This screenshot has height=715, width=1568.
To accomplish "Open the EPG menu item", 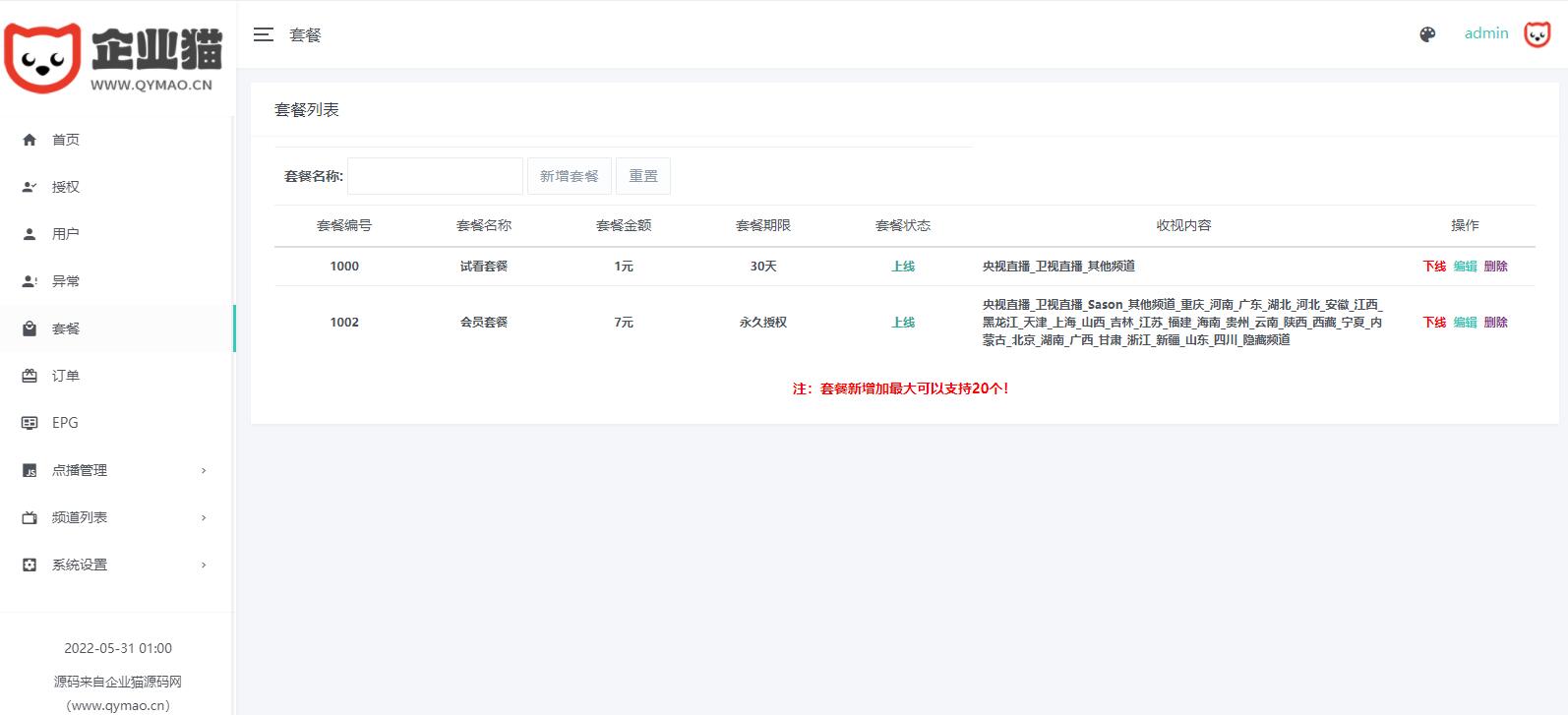I will 117,423.
